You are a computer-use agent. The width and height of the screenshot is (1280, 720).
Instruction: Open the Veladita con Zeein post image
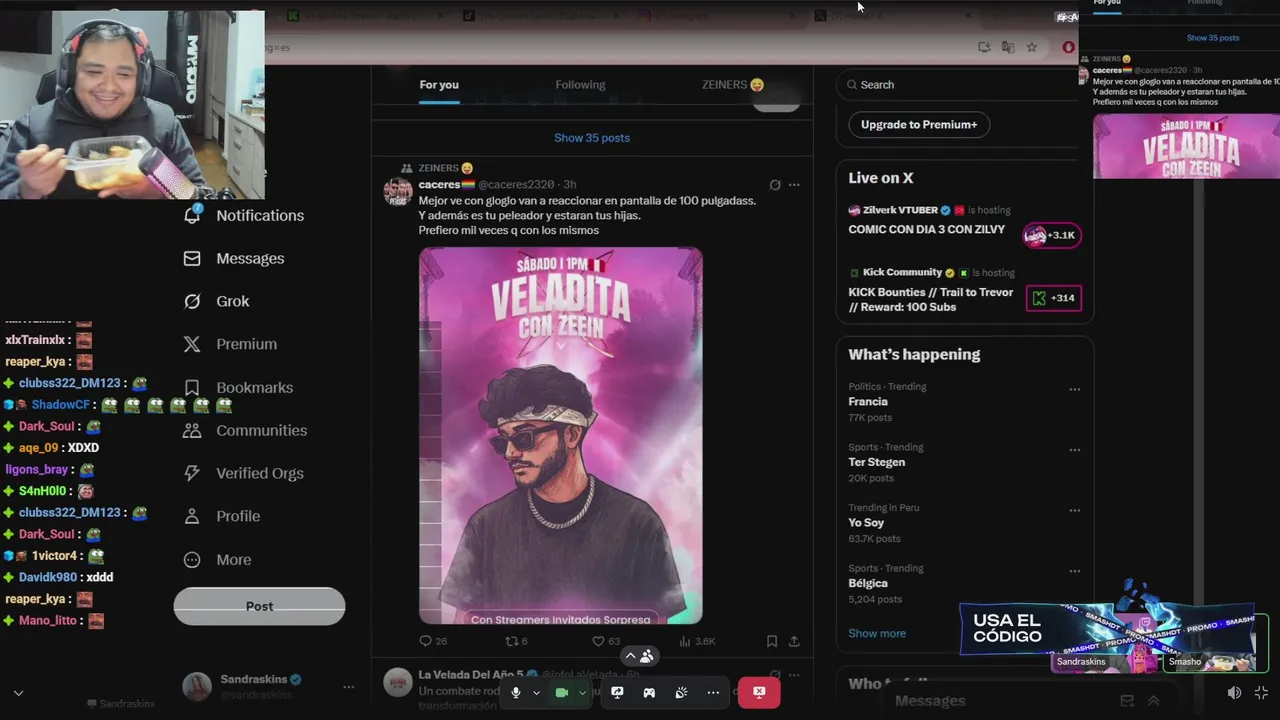tap(561, 435)
